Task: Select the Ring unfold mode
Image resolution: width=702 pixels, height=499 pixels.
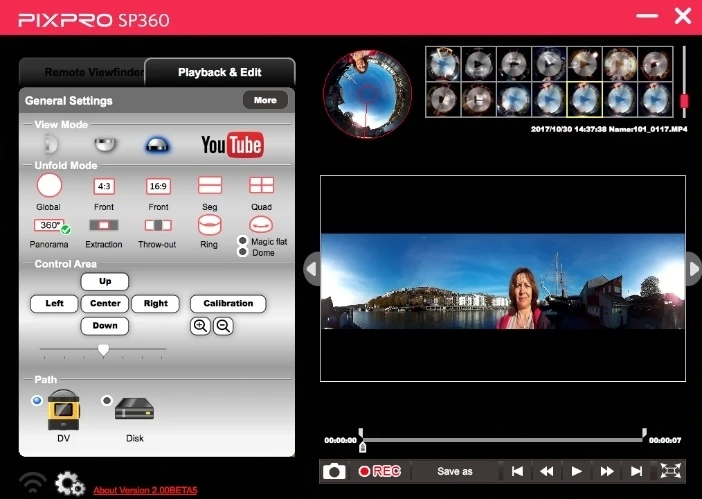Action: pyautogui.click(x=210, y=225)
